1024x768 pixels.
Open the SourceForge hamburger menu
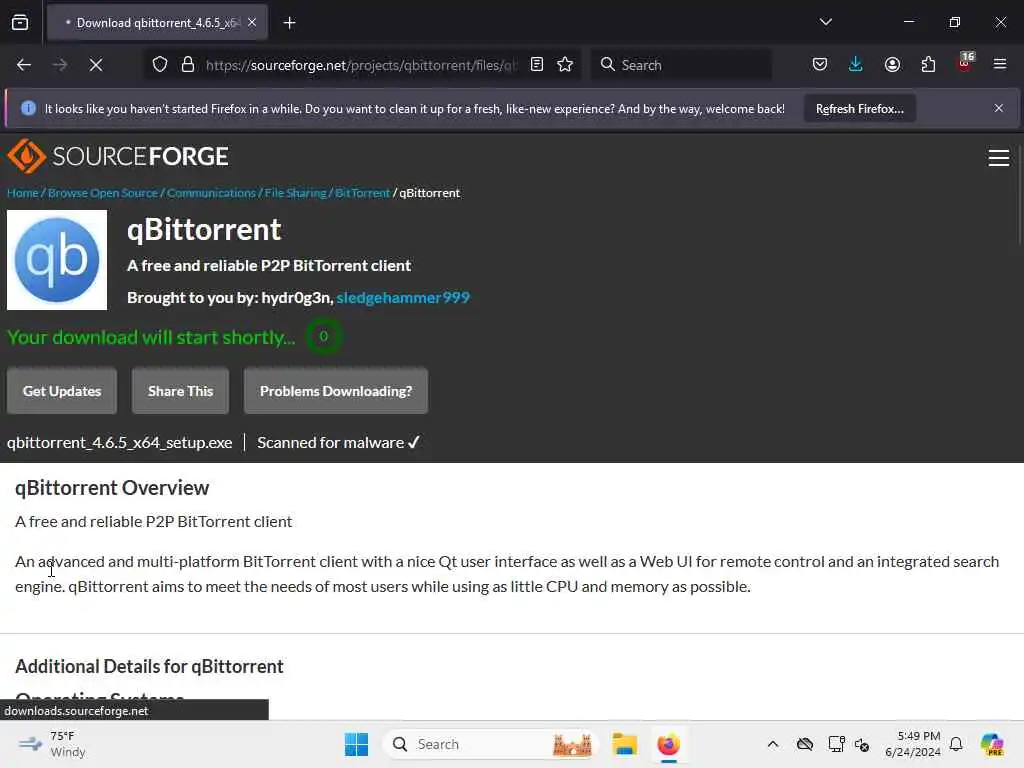(999, 157)
